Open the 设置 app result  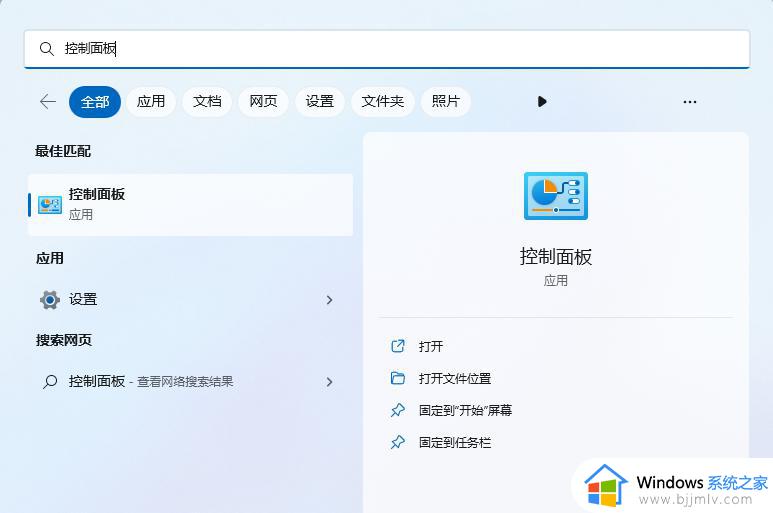point(191,299)
